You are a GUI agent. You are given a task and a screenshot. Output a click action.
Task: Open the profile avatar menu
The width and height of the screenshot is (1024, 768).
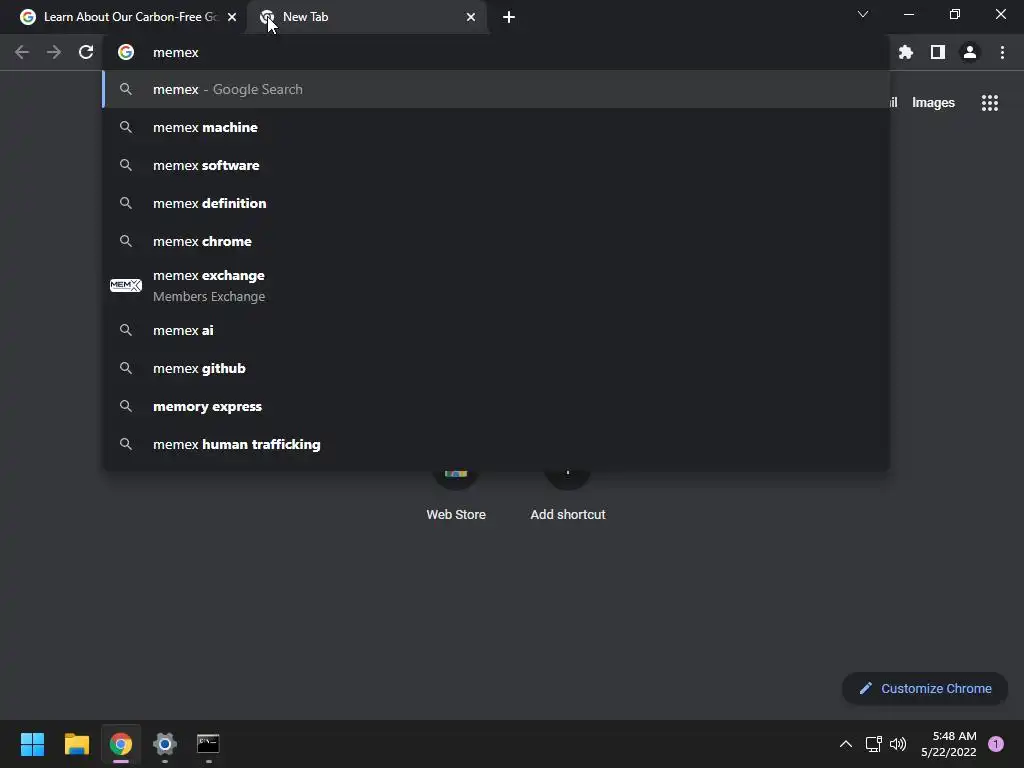[x=970, y=52]
